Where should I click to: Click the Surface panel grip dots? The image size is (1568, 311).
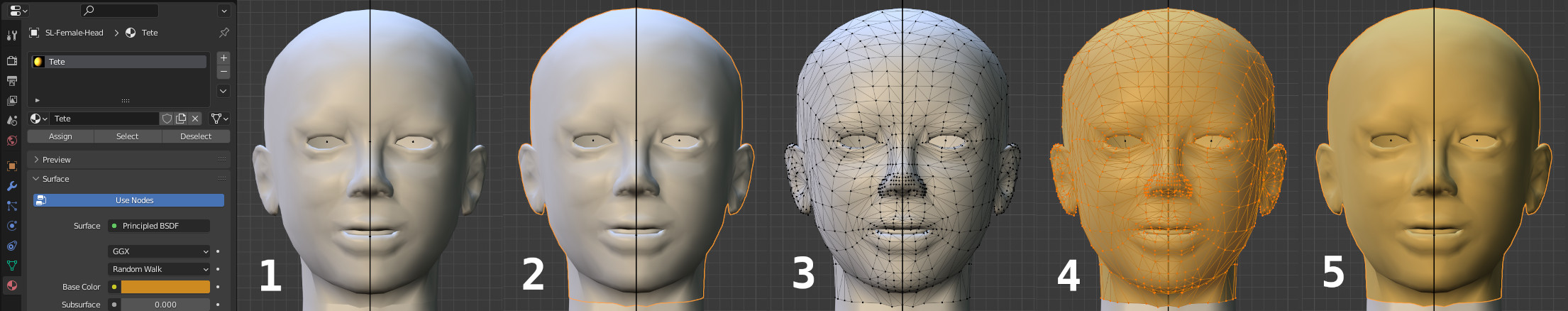tap(222, 178)
